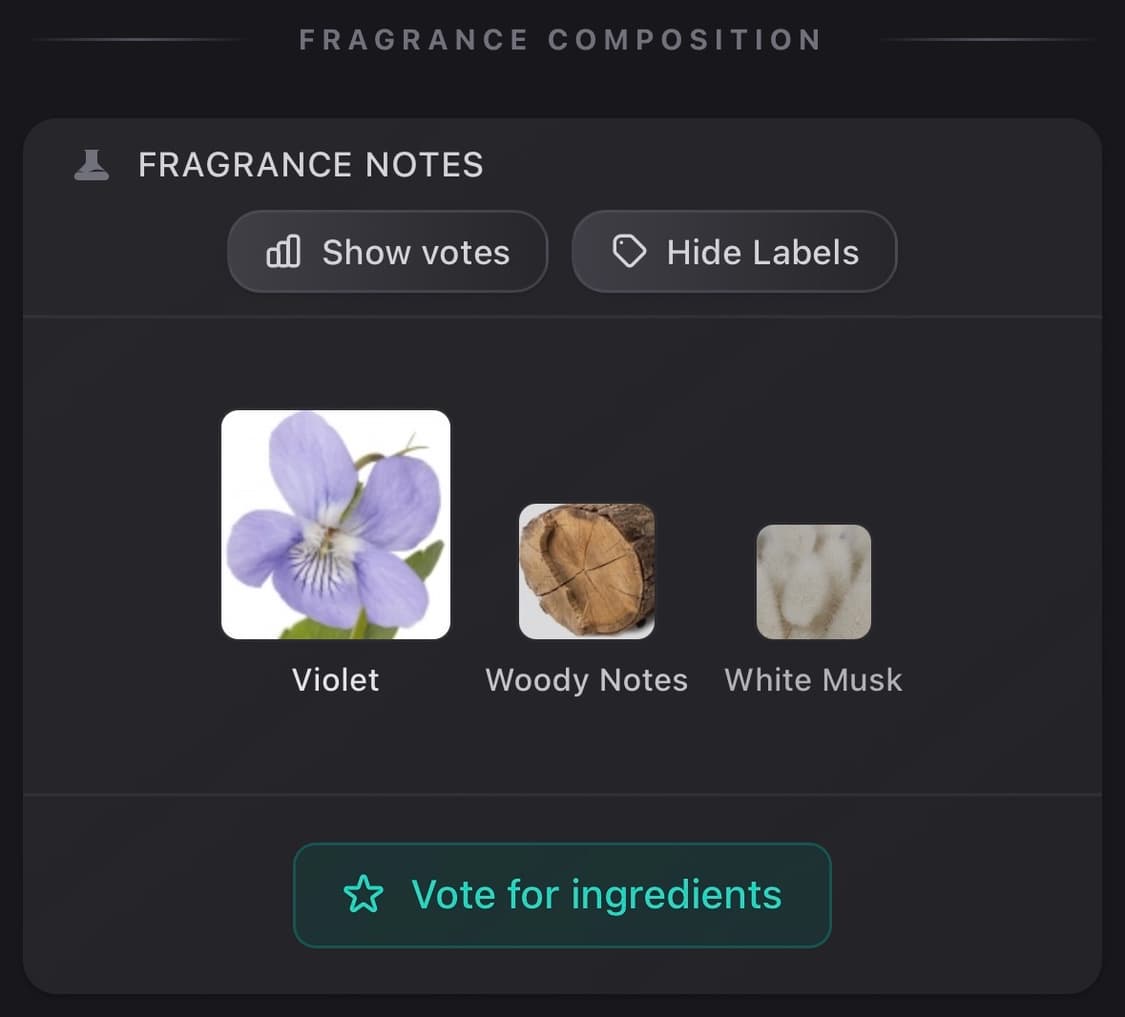The width and height of the screenshot is (1125, 1017).
Task: Click the decorative line left of Fragrance Composition
Action: pyautogui.click(x=138, y=40)
